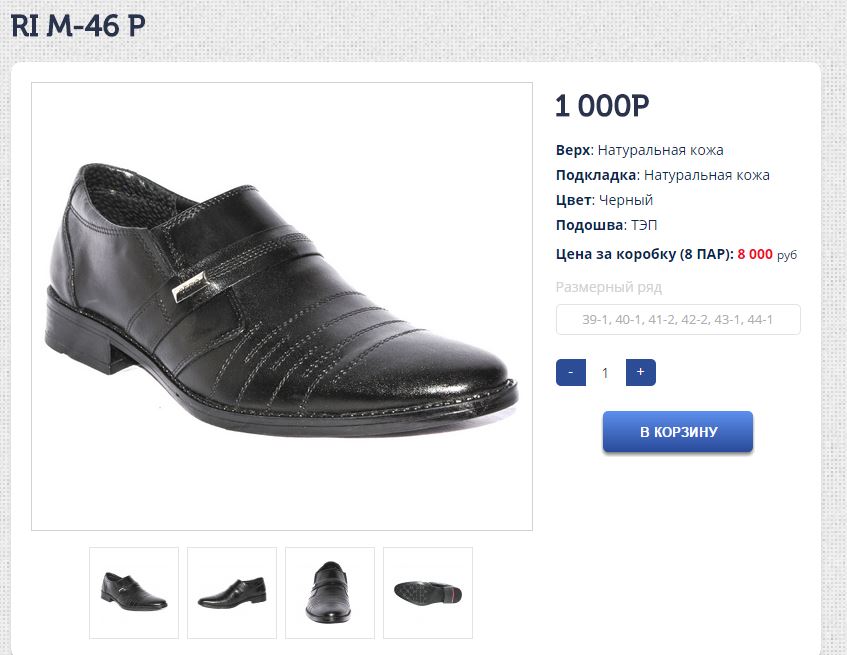Click the red "8 000" box price

[x=755, y=254]
